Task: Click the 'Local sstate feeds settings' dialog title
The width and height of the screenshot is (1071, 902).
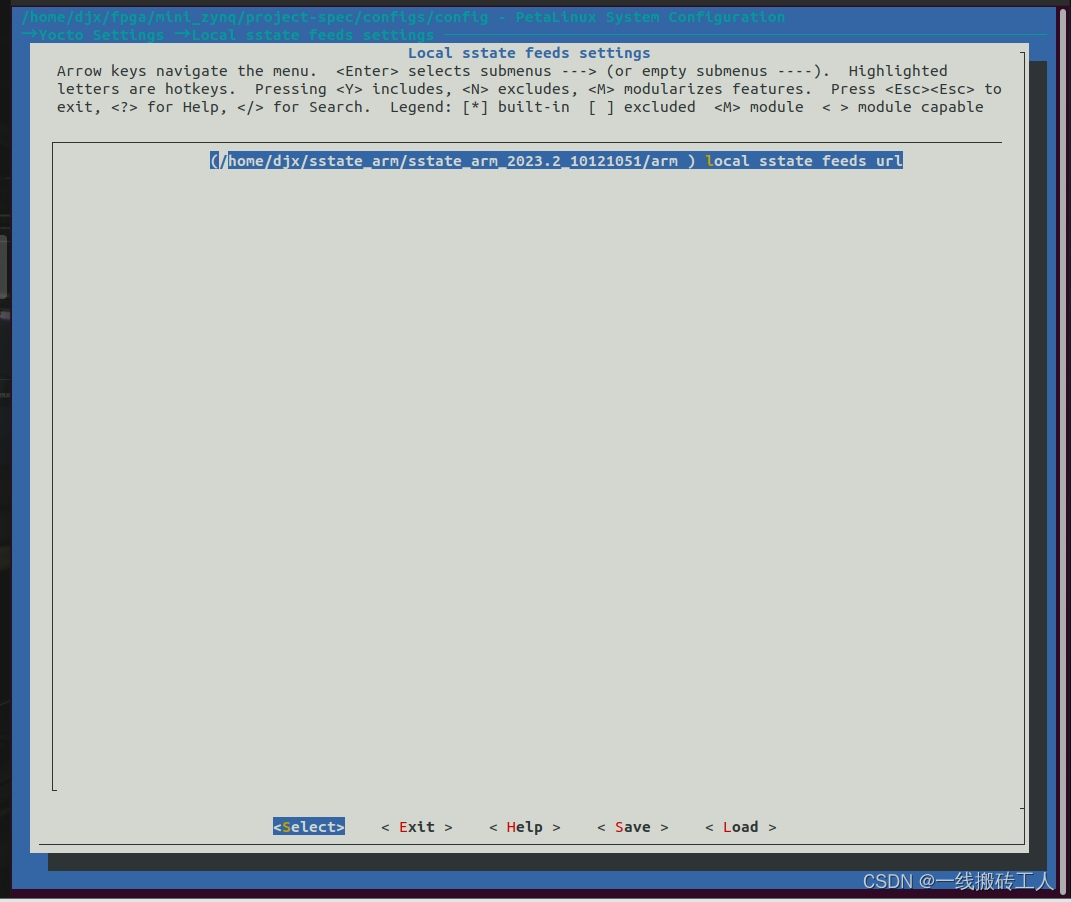Action: [x=529, y=53]
